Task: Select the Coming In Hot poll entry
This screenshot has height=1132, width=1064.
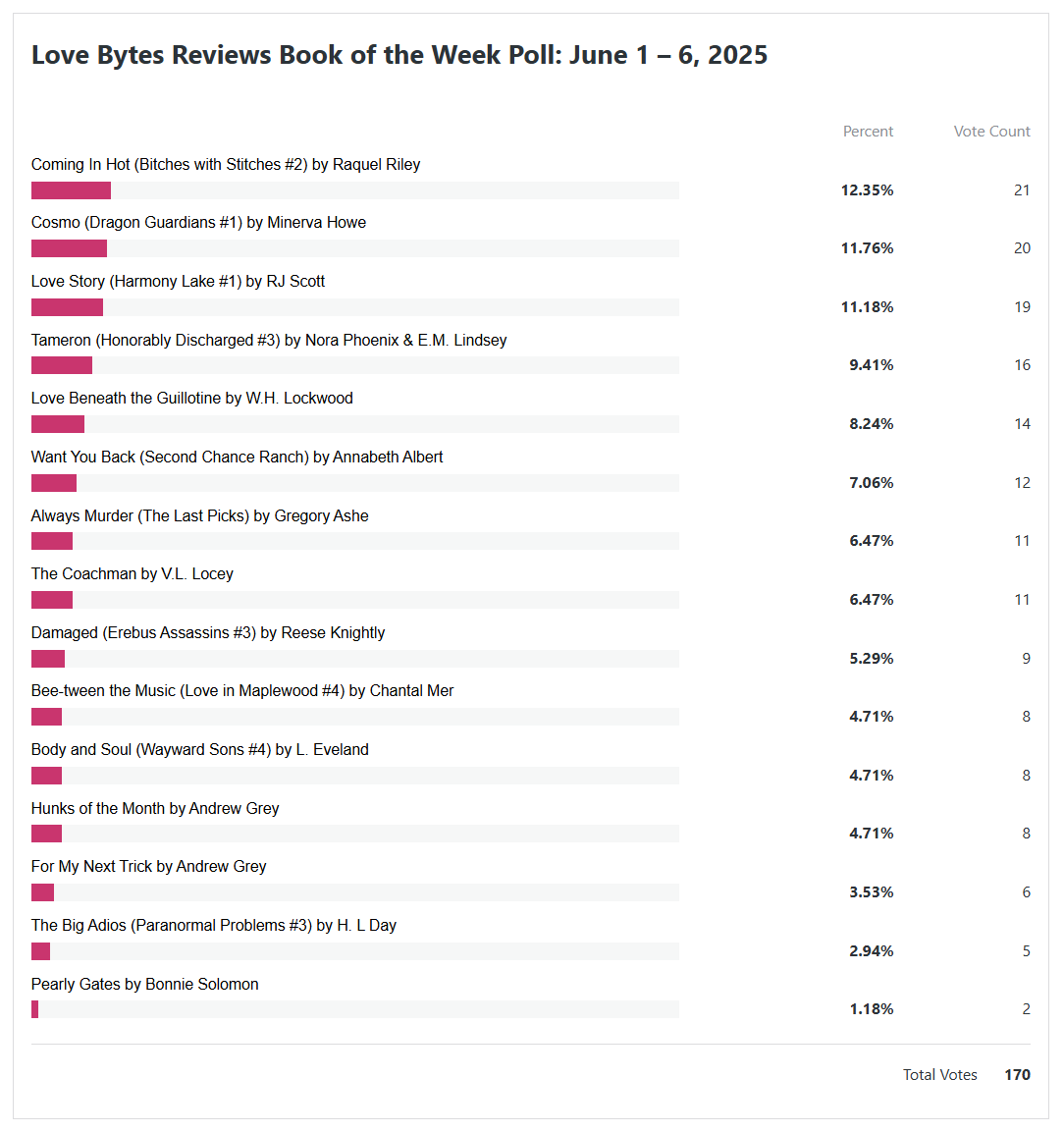Action: coord(226,165)
